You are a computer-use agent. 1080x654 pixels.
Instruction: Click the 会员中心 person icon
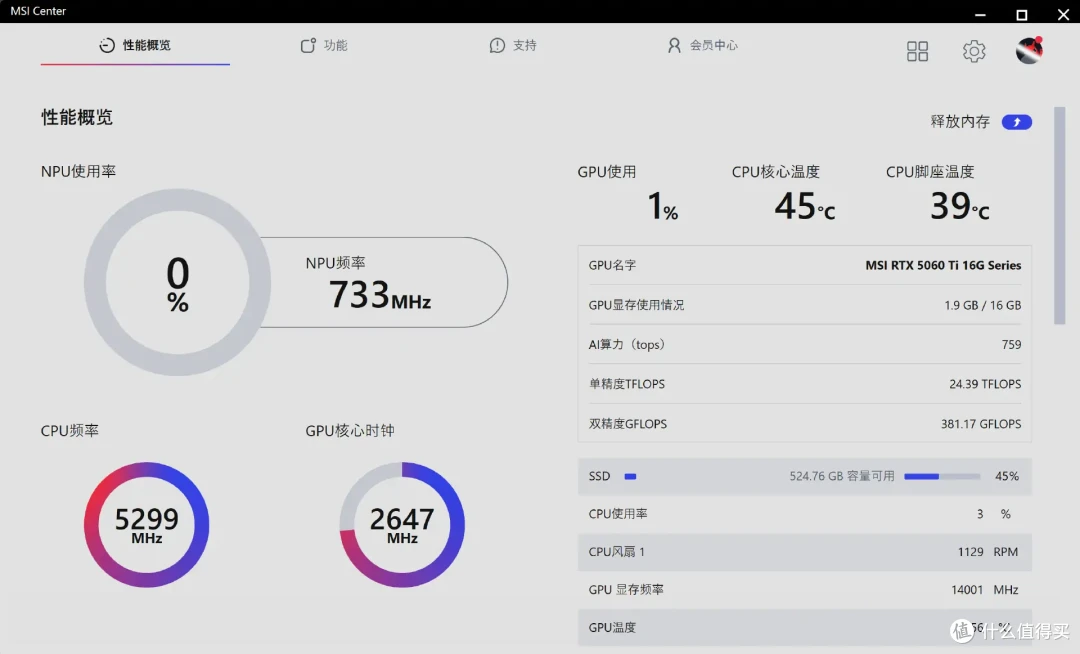pos(674,45)
